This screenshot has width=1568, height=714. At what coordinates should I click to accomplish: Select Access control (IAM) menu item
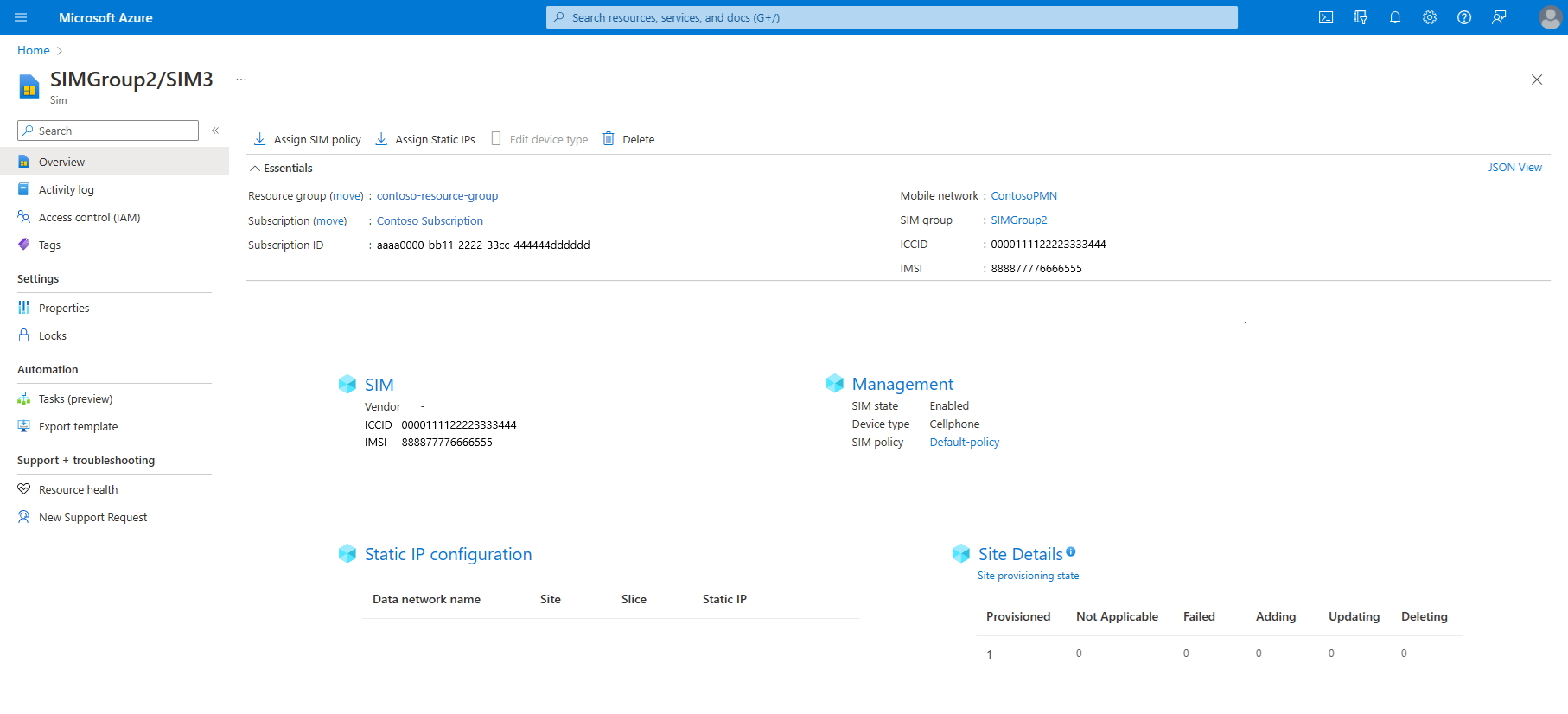[x=89, y=218]
